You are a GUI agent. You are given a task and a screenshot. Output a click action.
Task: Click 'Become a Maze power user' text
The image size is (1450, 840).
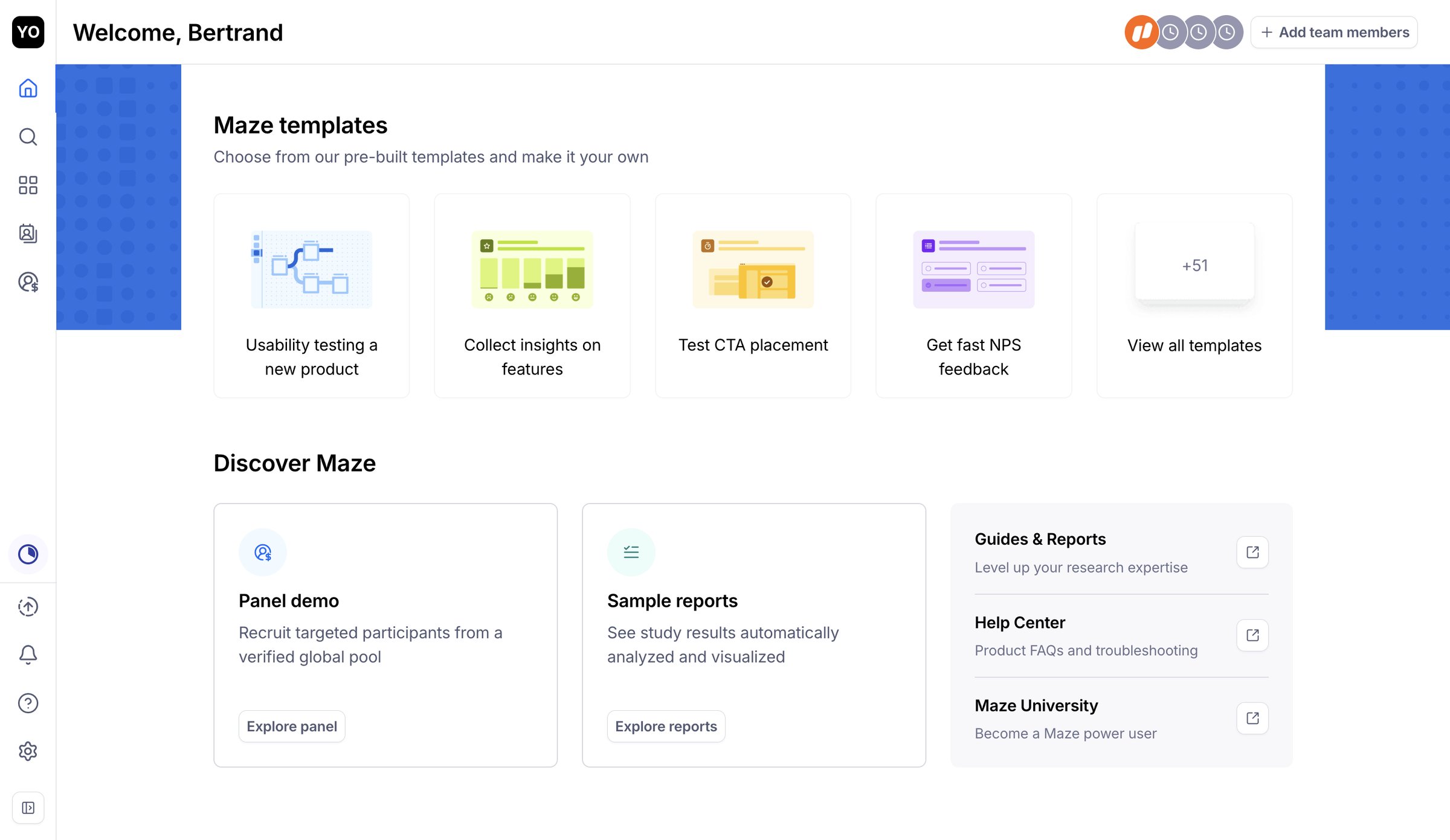[1066, 733]
